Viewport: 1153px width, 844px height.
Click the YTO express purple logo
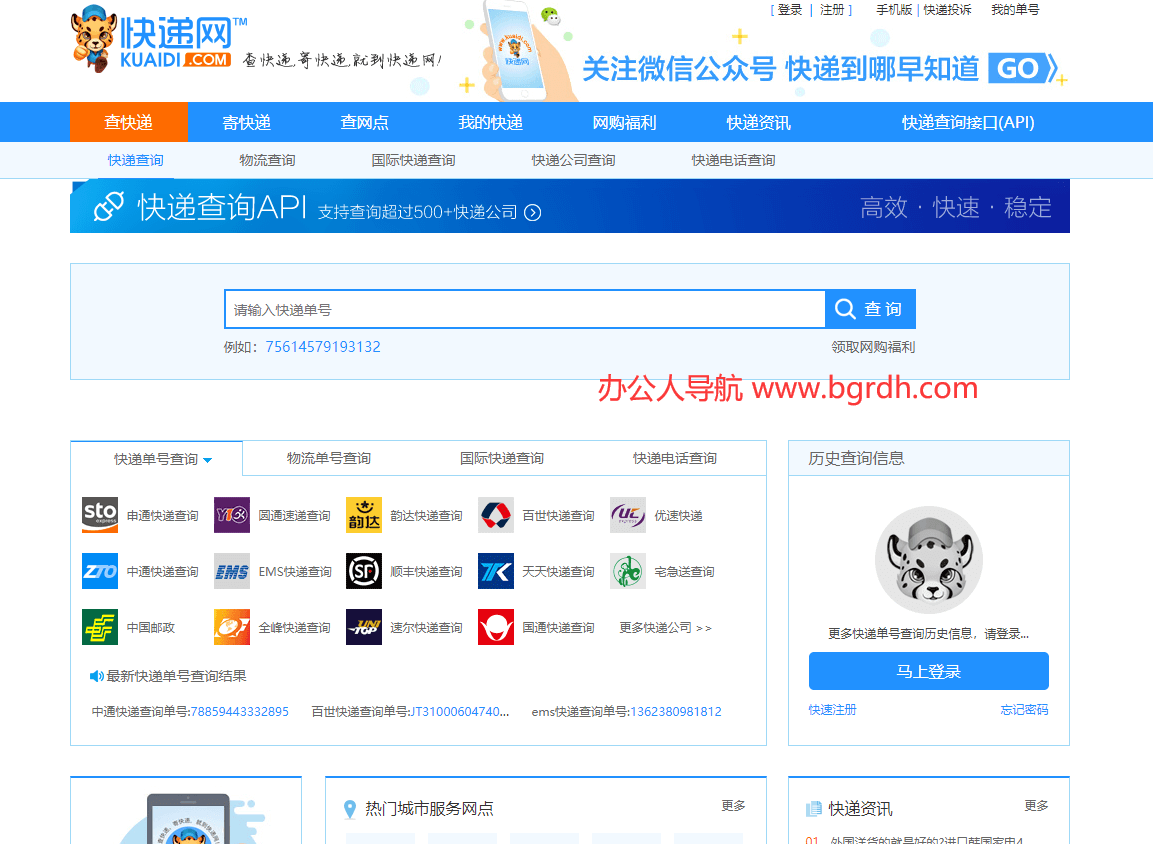point(232,515)
